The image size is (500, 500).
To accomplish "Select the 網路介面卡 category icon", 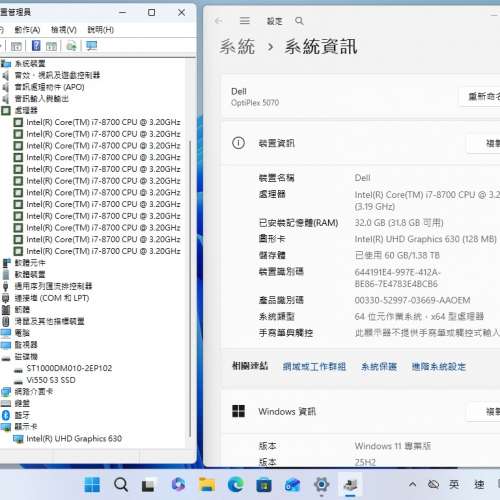I will [x=6, y=392].
